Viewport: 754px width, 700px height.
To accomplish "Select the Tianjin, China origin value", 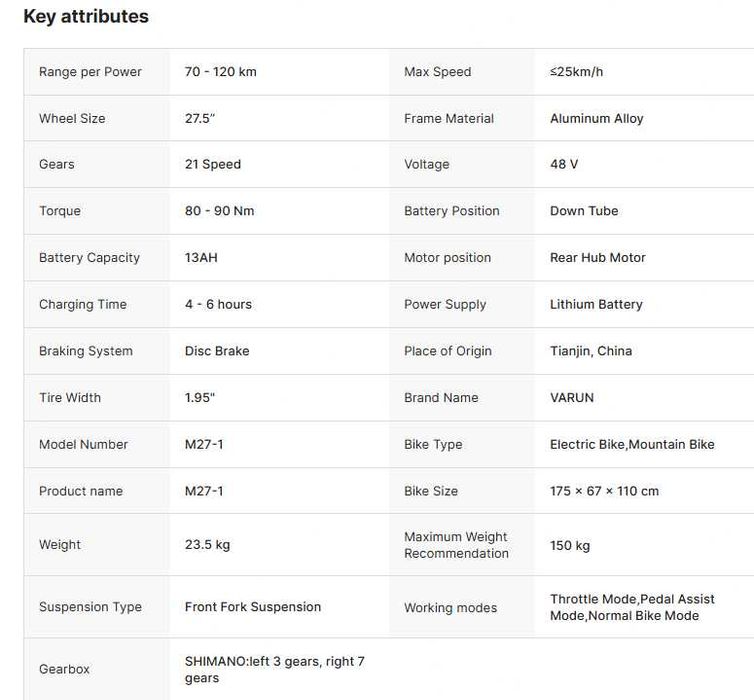I will pos(591,351).
